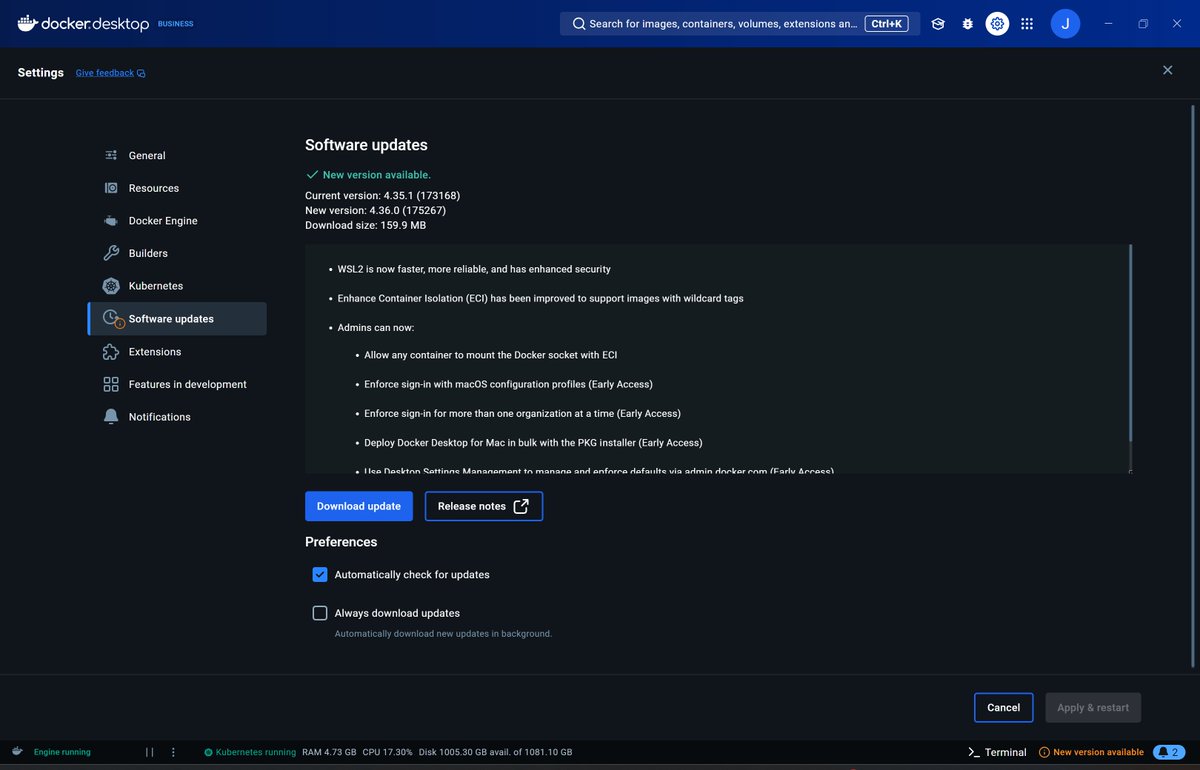
Task: Select Docker Engine in the sidebar
Action: (177, 221)
